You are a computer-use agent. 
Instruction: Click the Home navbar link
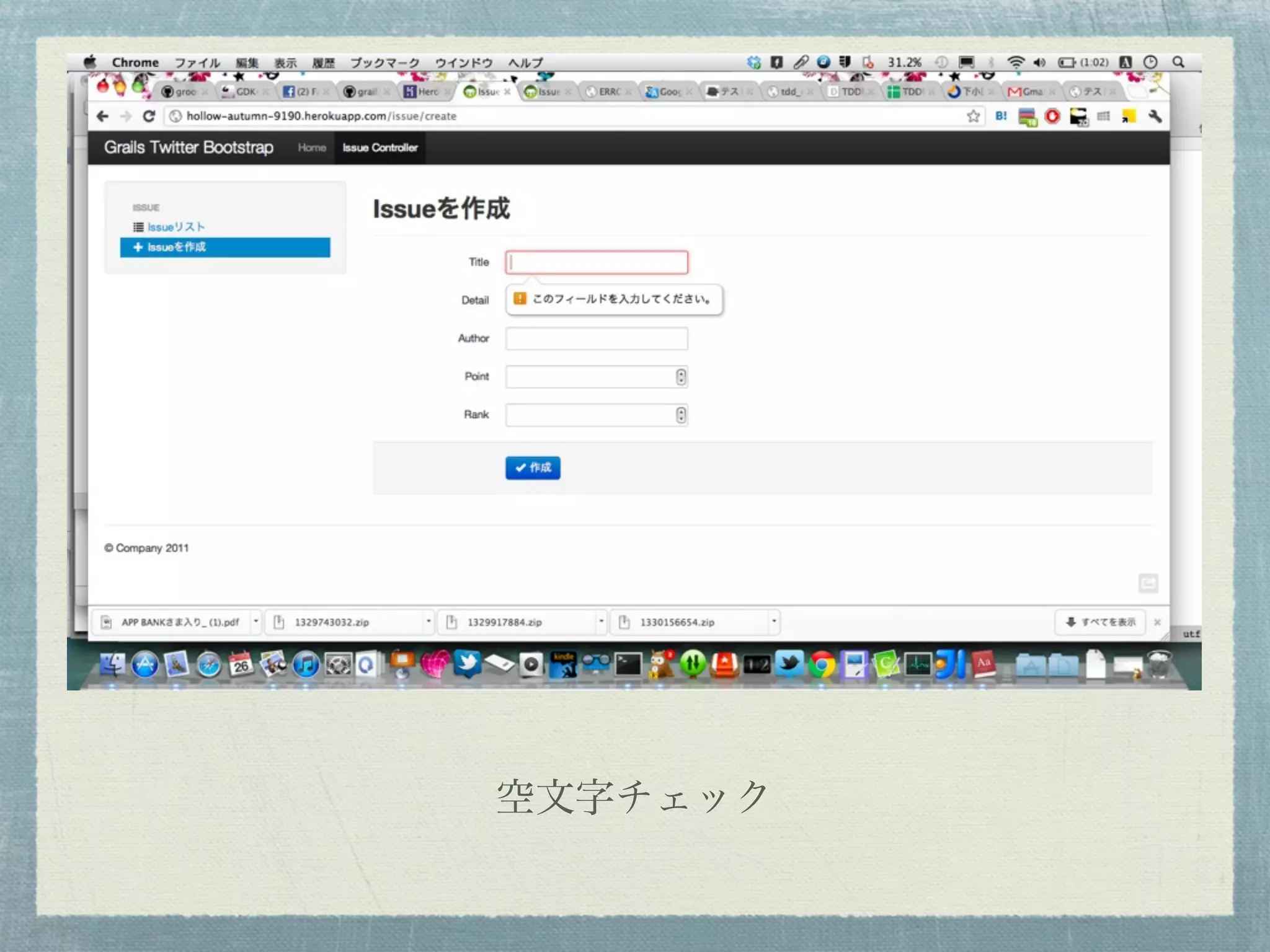point(311,148)
